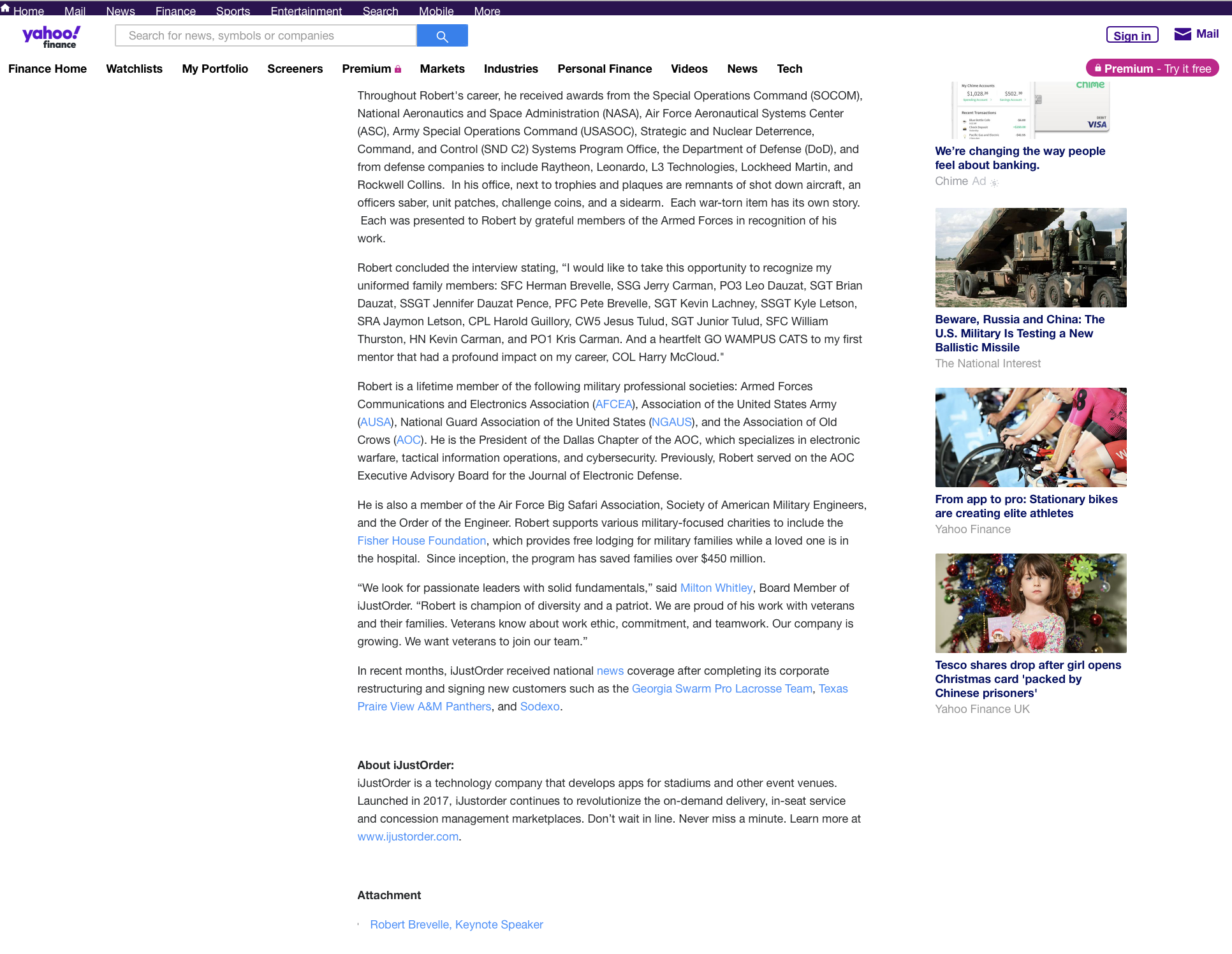Open Personal Finance navigation item
The width and height of the screenshot is (1232, 954).
(x=605, y=69)
